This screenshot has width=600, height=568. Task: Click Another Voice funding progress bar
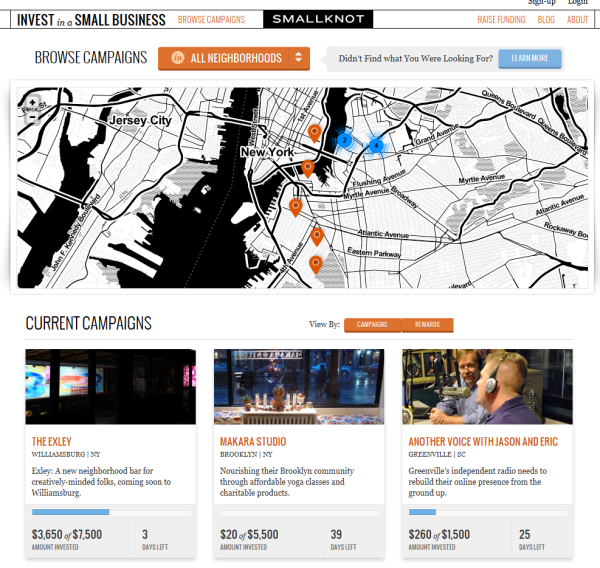pyautogui.click(x=488, y=512)
